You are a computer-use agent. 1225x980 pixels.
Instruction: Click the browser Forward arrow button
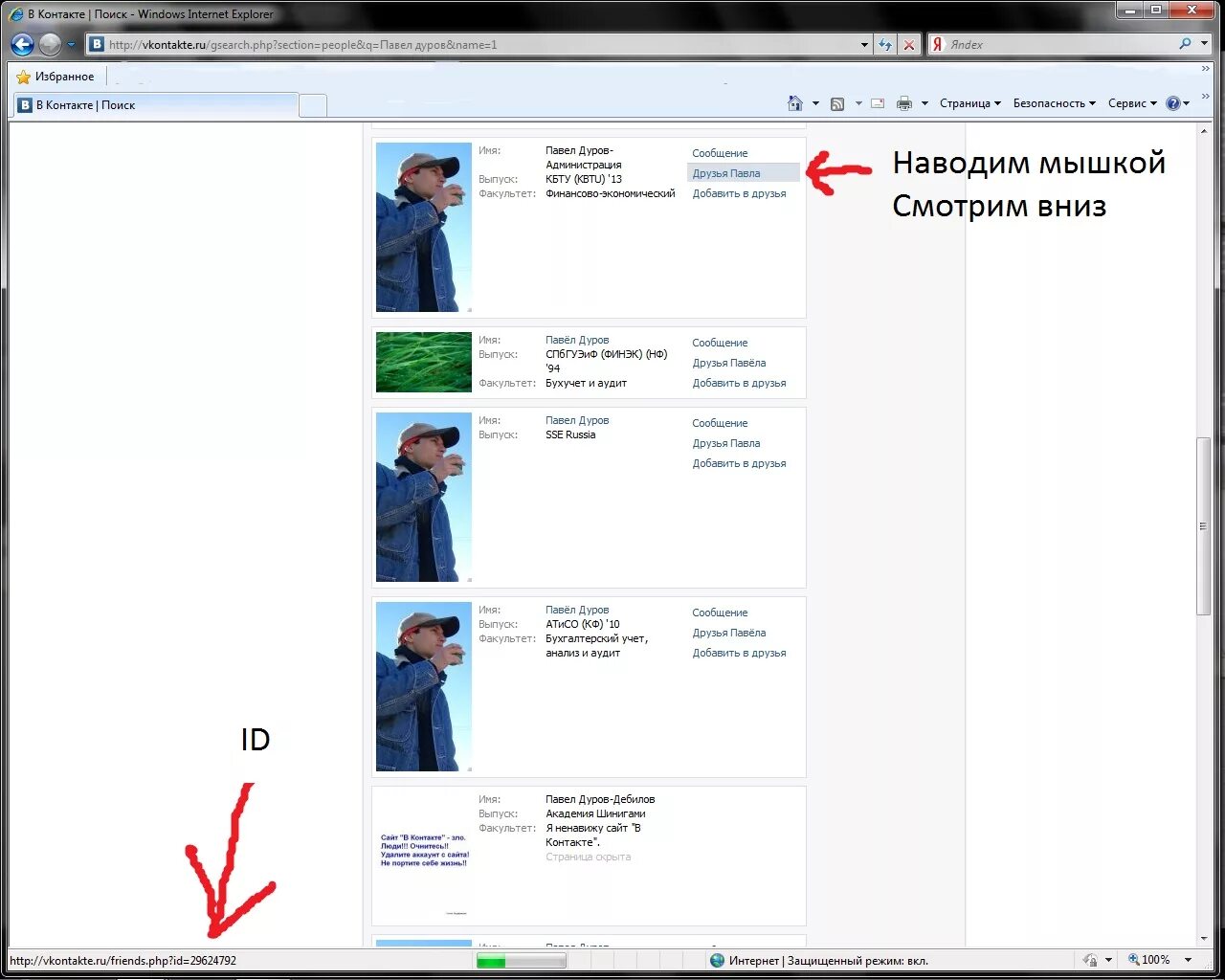(50, 44)
